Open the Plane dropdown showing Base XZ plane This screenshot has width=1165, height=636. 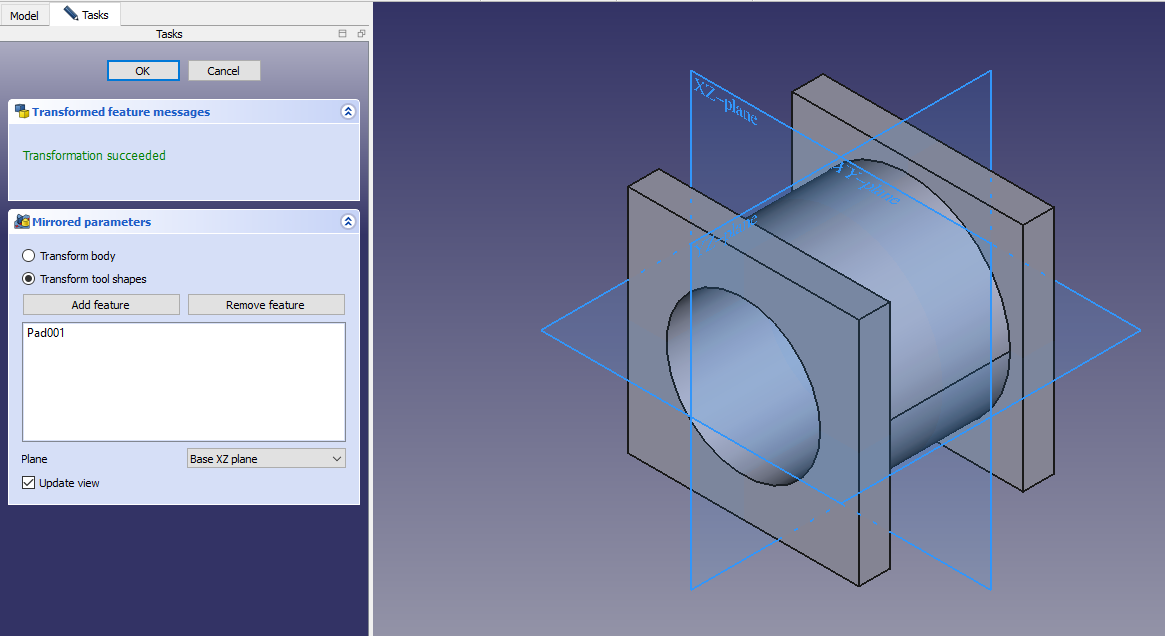(266, 459)
